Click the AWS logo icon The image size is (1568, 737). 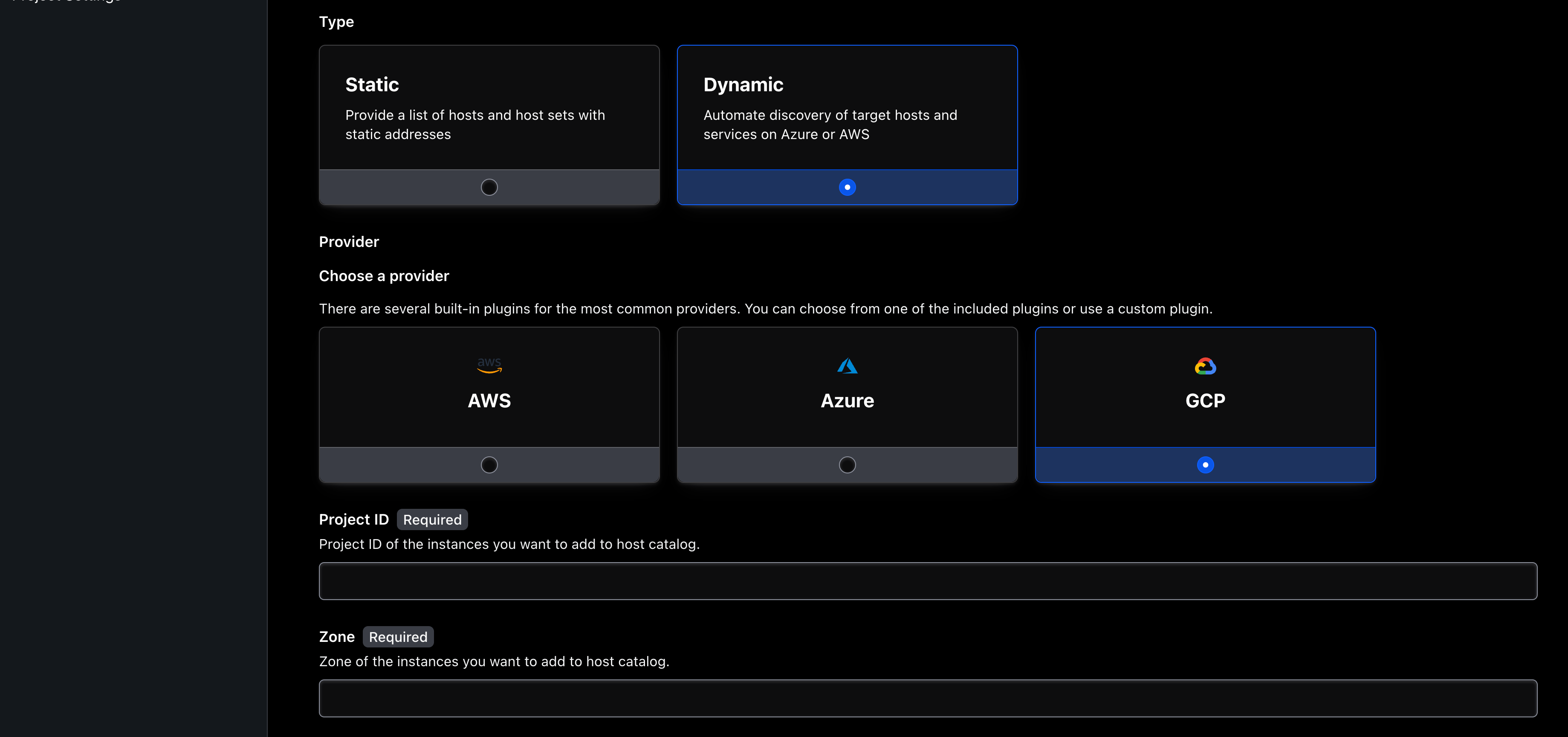point(489,365)
